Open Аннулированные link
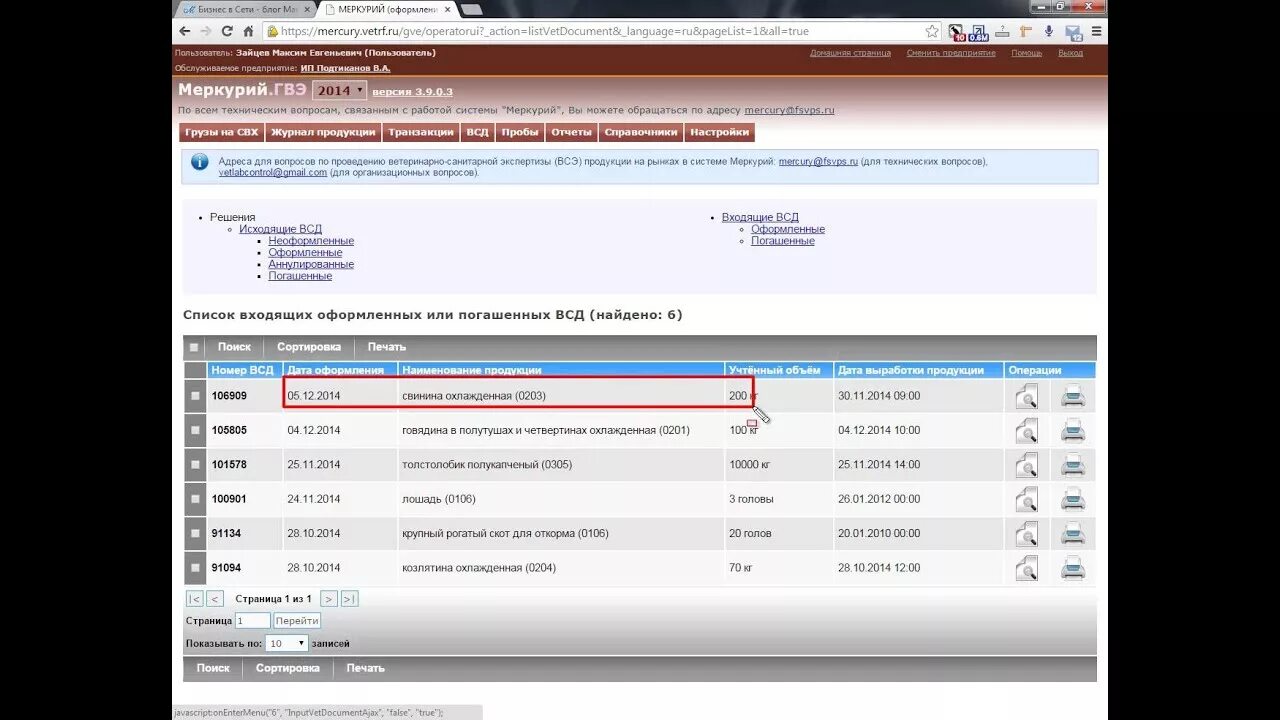Image resolution: width=1280 pixels, height=720 pixels. click(x=311, y=264)
